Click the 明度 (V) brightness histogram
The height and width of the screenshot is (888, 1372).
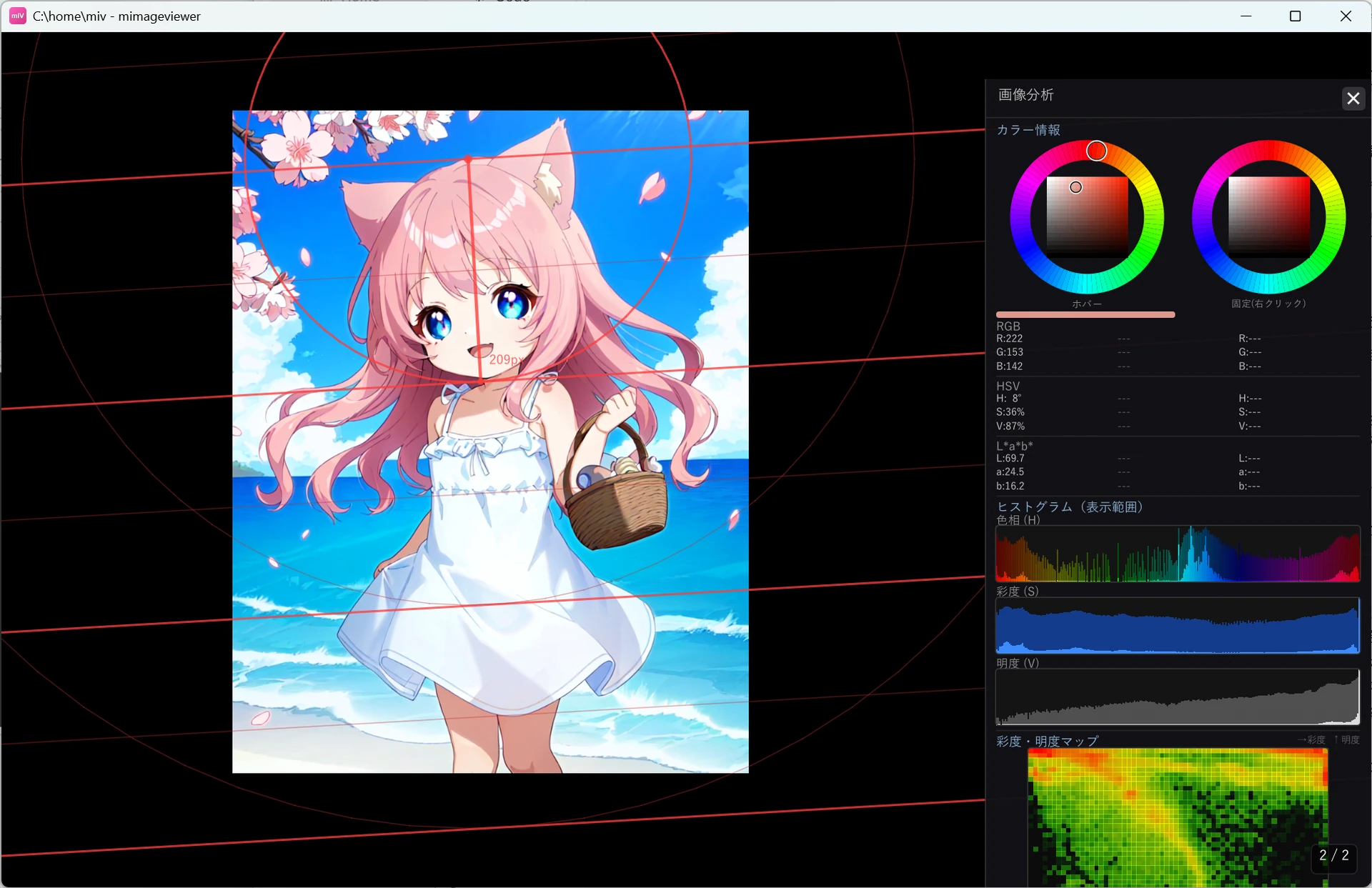(x=1178, y=697)
